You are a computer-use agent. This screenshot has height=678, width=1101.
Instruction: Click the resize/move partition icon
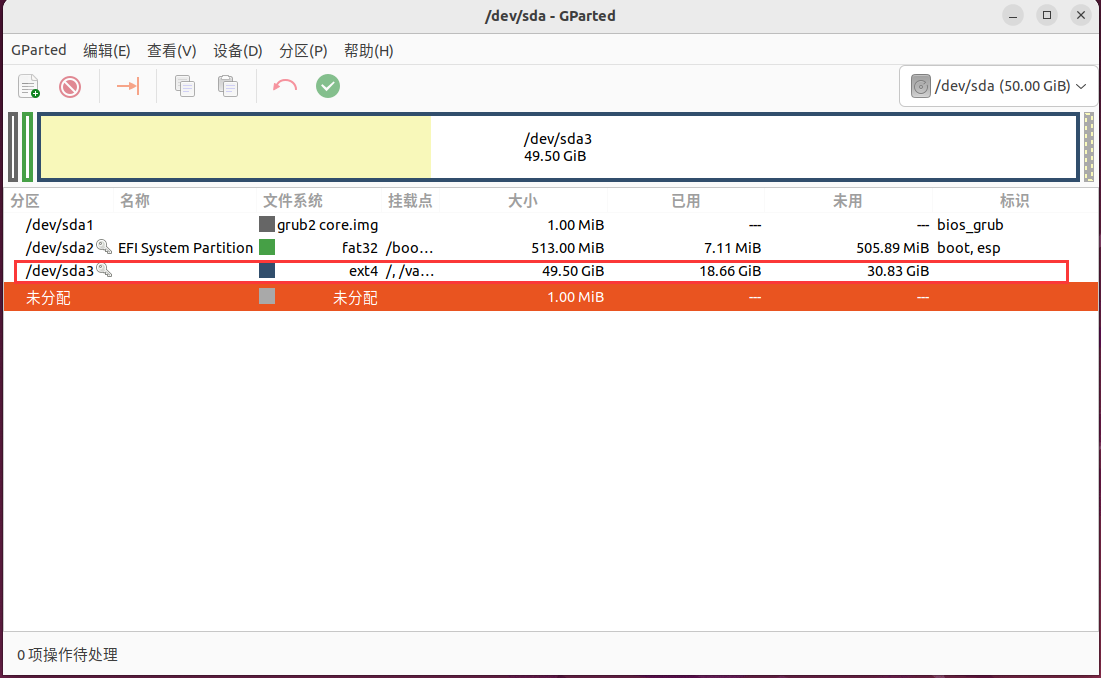pyautogui.click(x=128, y=86)
